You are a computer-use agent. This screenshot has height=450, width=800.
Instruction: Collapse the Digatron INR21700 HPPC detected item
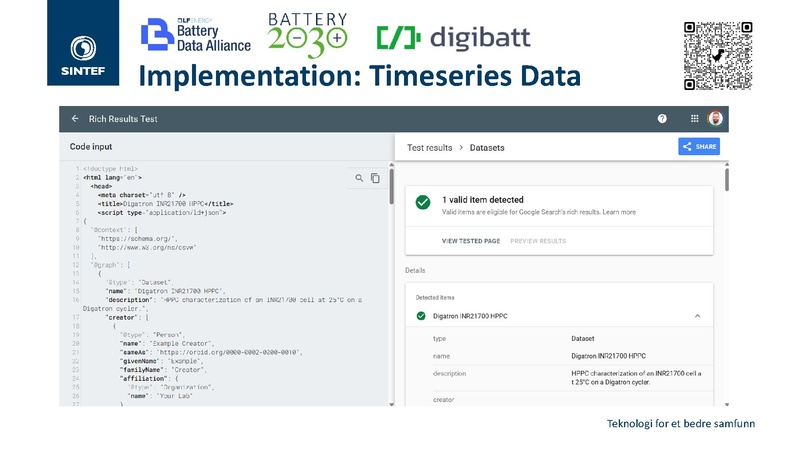(696, 316)
